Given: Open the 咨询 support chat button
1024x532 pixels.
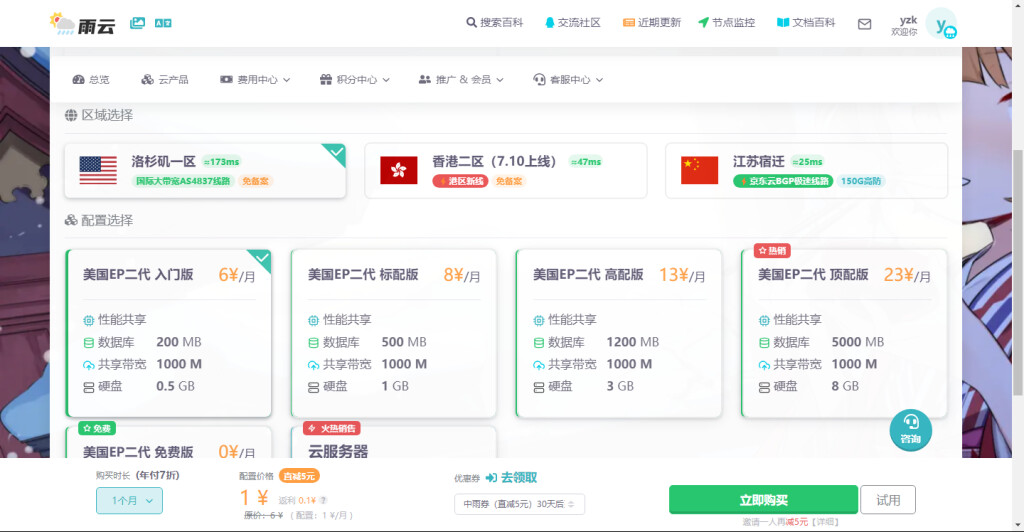Looking at the screenshot, I should click(910, 430).
